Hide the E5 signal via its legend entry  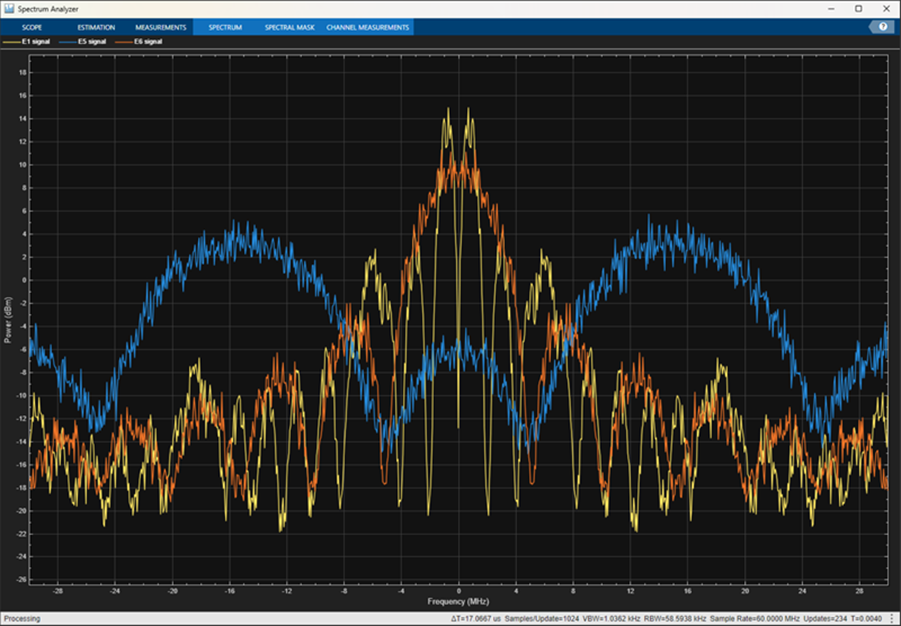coord(90,42)
